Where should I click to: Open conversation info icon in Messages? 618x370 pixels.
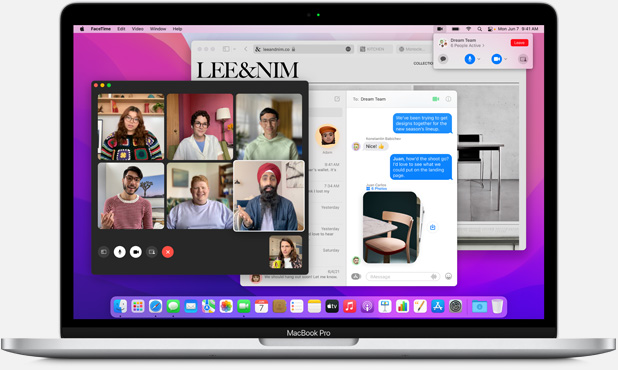[x=448, y=99]
